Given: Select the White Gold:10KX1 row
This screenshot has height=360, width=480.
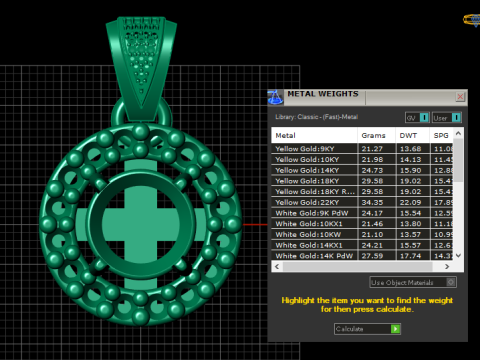Looking at the screenshot, I should [x=362, y=224].
